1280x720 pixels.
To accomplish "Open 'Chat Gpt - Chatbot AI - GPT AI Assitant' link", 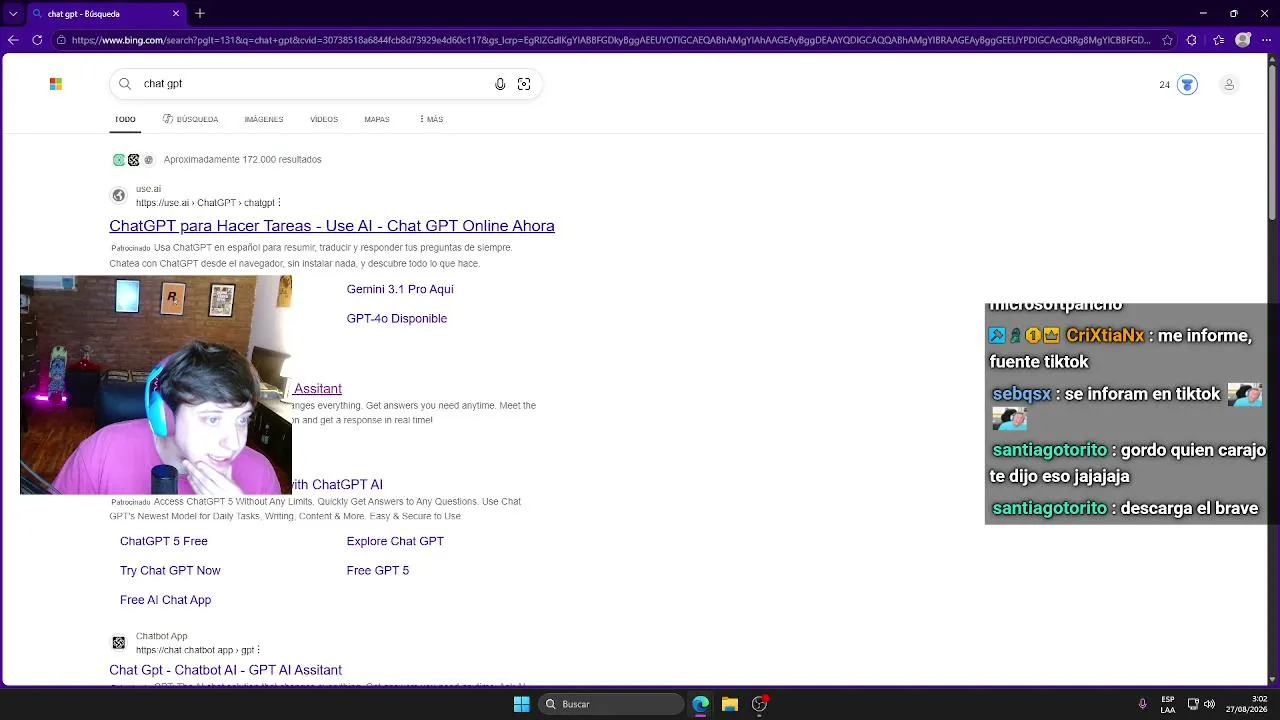I will click(x=225, y=670).
